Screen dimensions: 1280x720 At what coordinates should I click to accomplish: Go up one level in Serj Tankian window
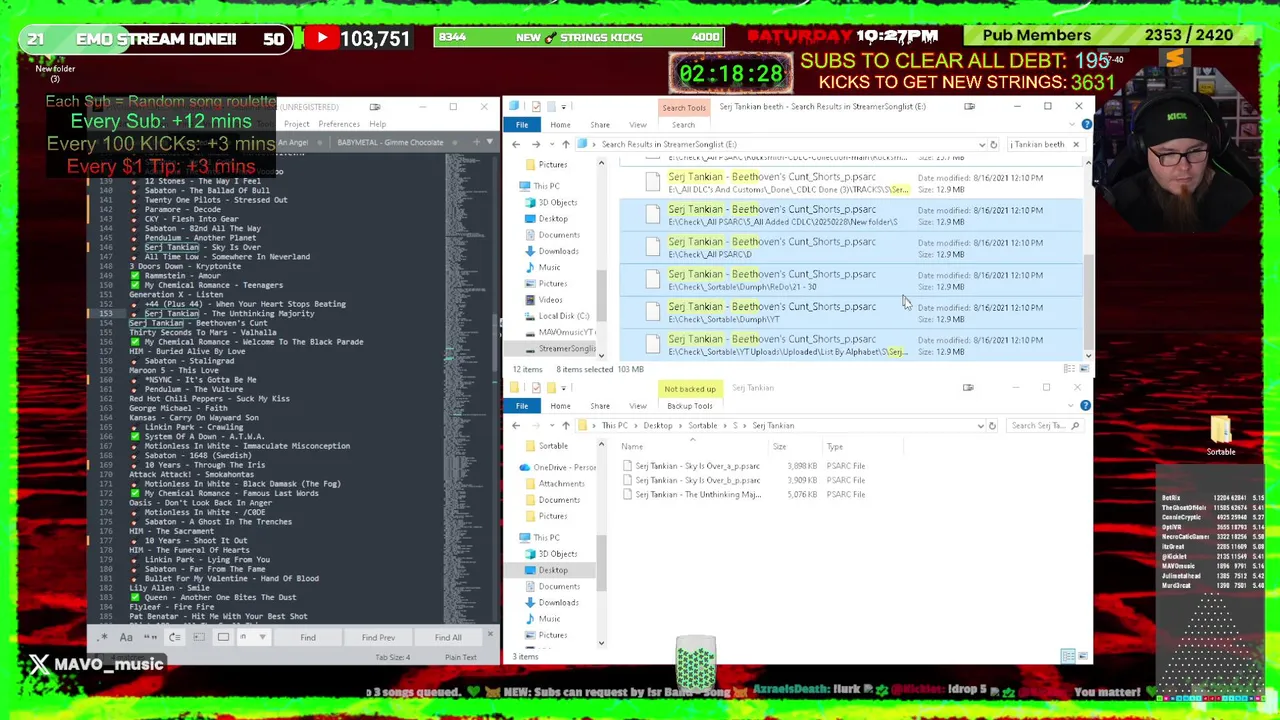565,425
